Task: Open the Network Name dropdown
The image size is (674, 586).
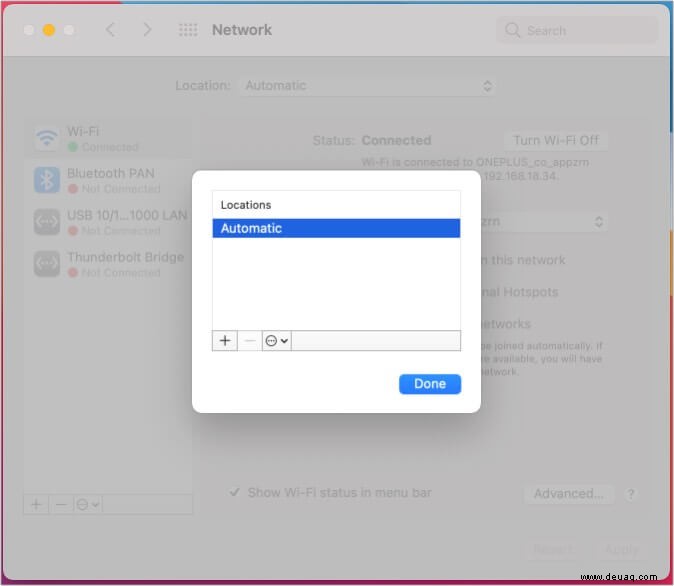Action: coord(544,222)
